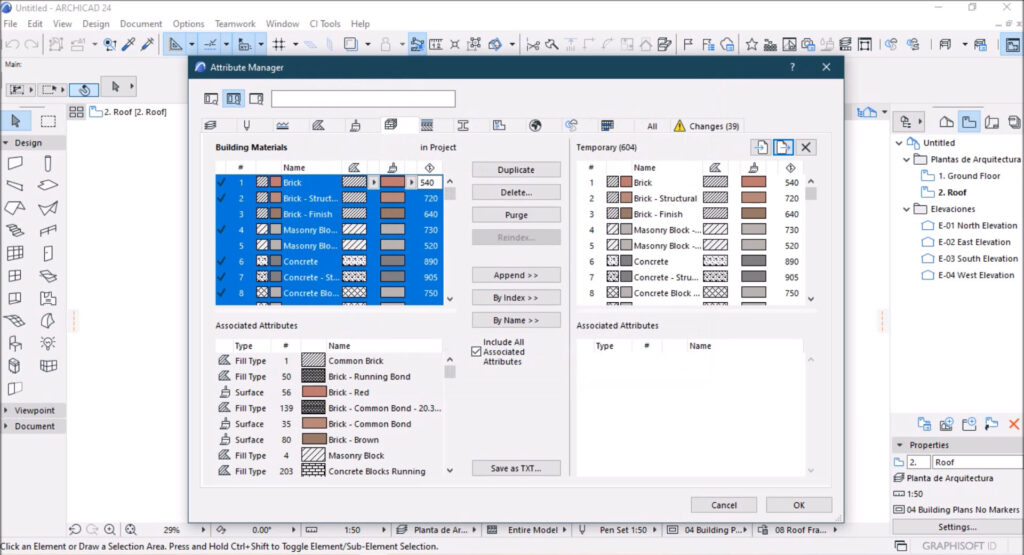Open the Pens attribute tab icon
Image resolution: width=1024 pixels, height=555 pixels.
(246, 125)
